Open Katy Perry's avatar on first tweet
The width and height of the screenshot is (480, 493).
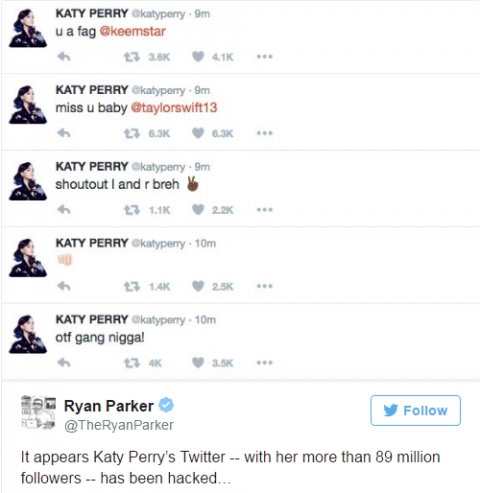(x=28, y=28)
